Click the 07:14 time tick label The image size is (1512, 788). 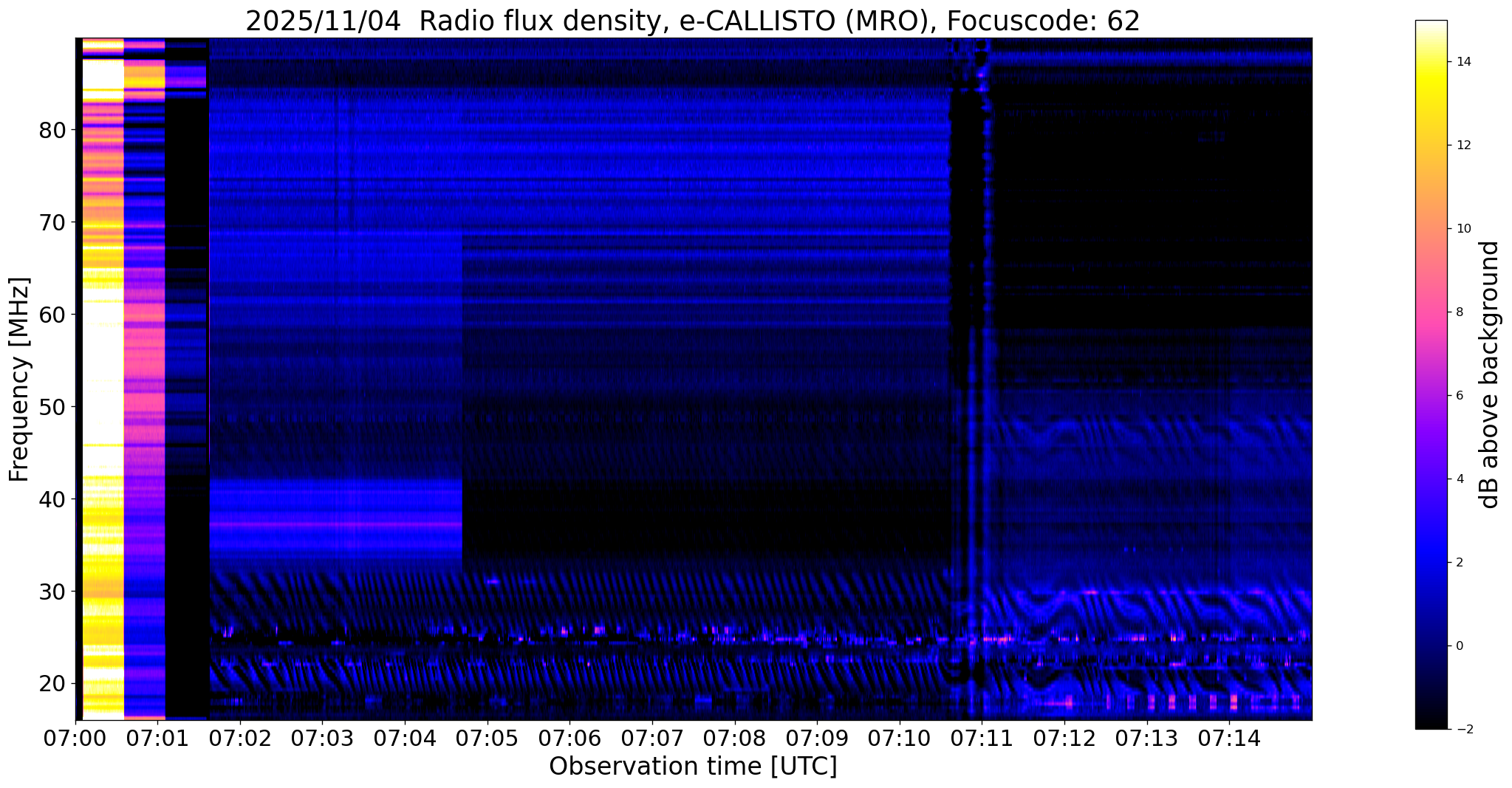tap(1229, 738)
